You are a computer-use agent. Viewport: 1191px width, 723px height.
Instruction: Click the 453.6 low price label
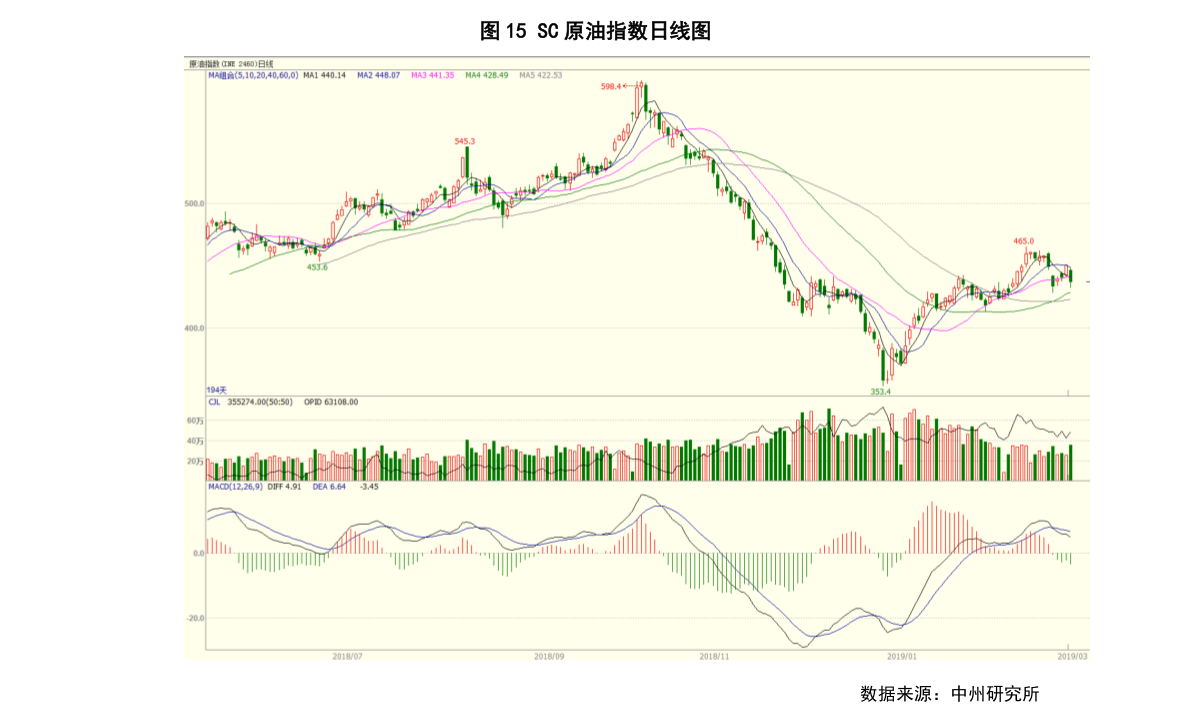click(x=317, y=267)
